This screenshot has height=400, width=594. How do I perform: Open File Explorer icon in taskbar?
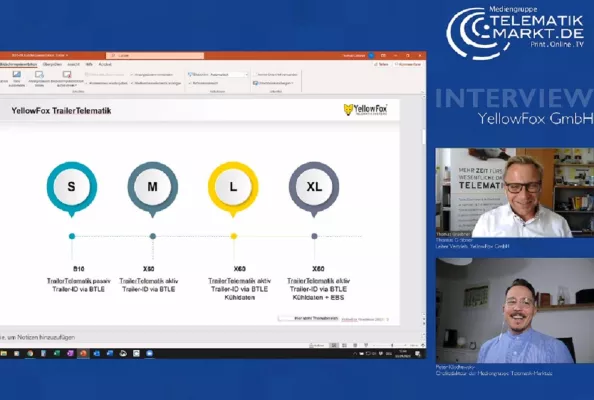point(4,353)
